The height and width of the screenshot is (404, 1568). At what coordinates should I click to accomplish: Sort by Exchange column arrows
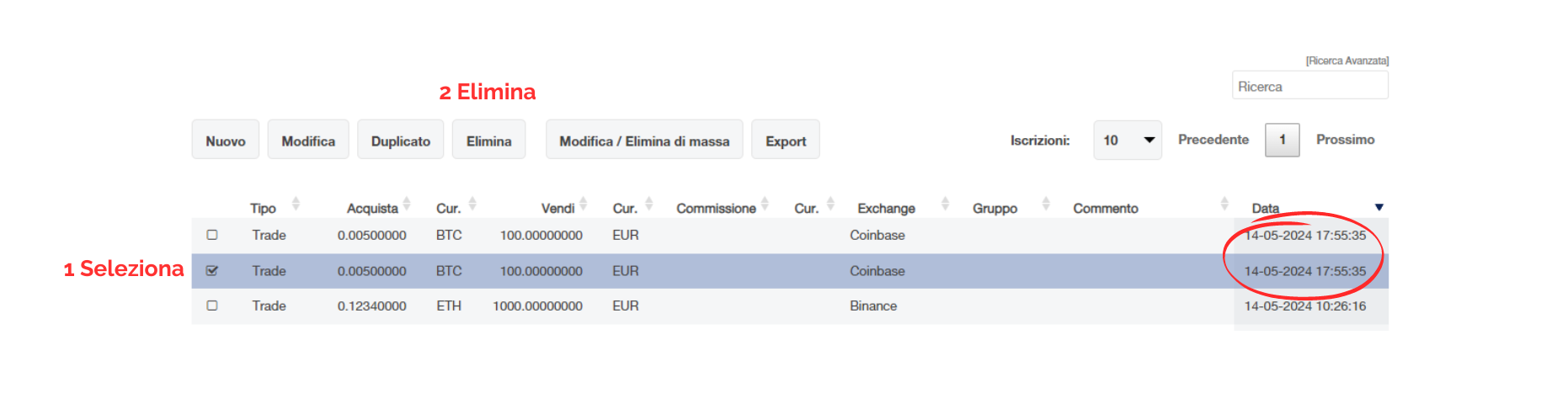tap(945, 204)
